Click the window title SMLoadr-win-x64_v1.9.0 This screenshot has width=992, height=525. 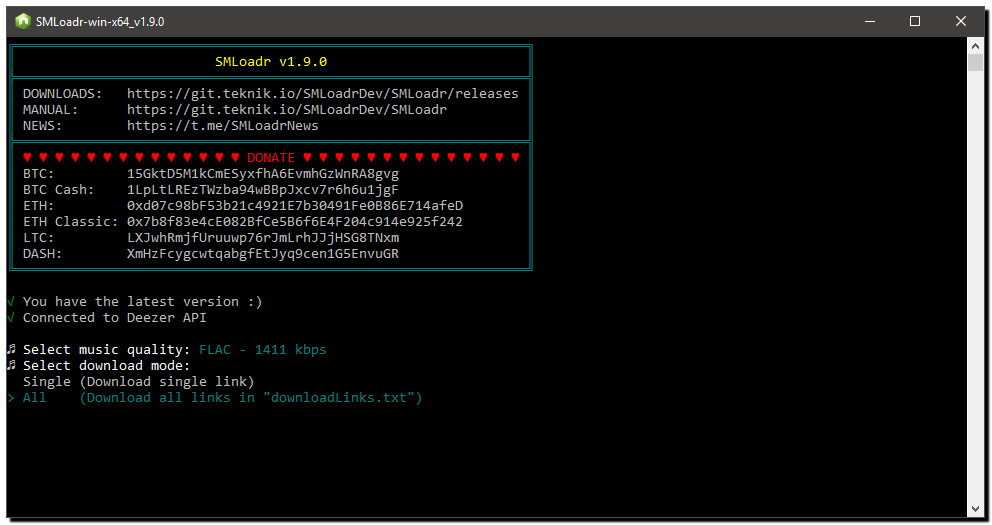point(100,22)
